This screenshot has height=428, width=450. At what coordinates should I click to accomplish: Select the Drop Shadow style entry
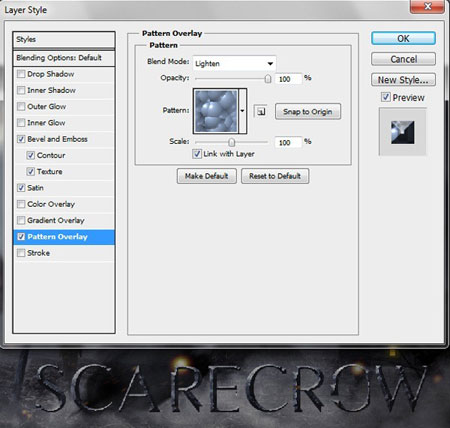(x=64, y=74)
